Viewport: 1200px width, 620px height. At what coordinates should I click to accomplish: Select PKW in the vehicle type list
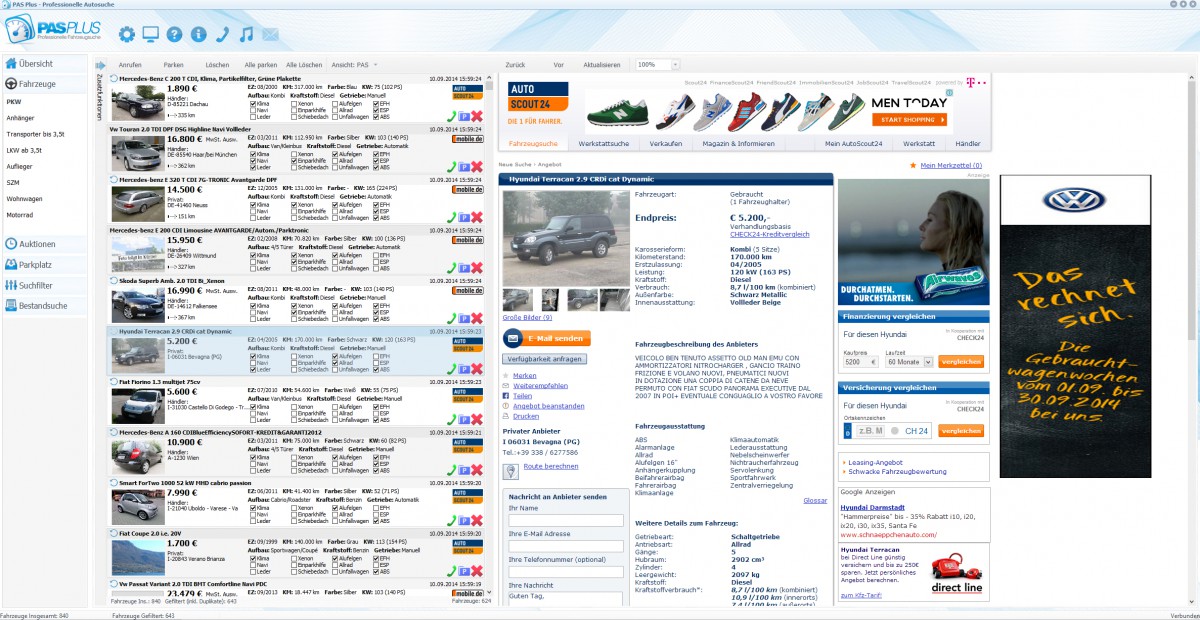pyautogui.click(x=14, y=102)
